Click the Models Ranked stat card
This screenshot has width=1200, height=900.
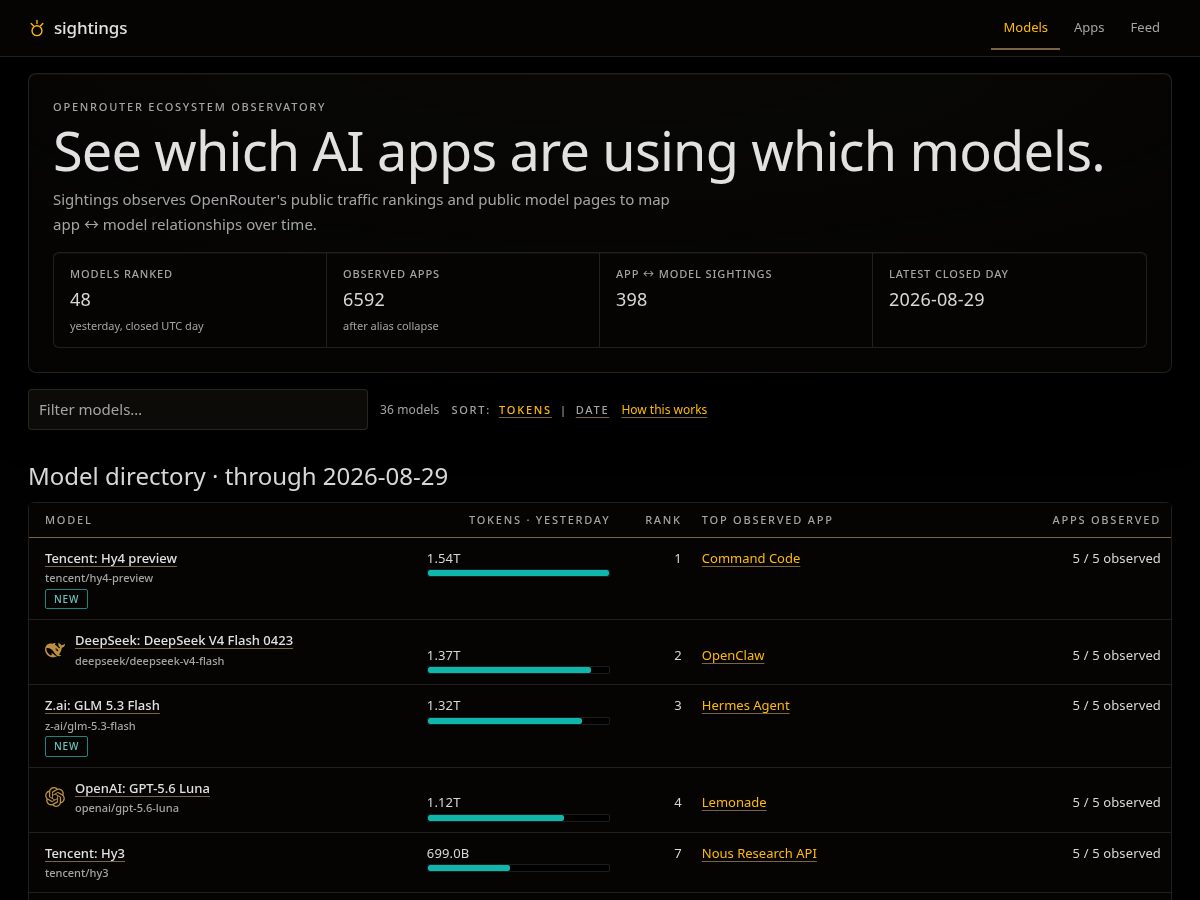pos(190,300)
